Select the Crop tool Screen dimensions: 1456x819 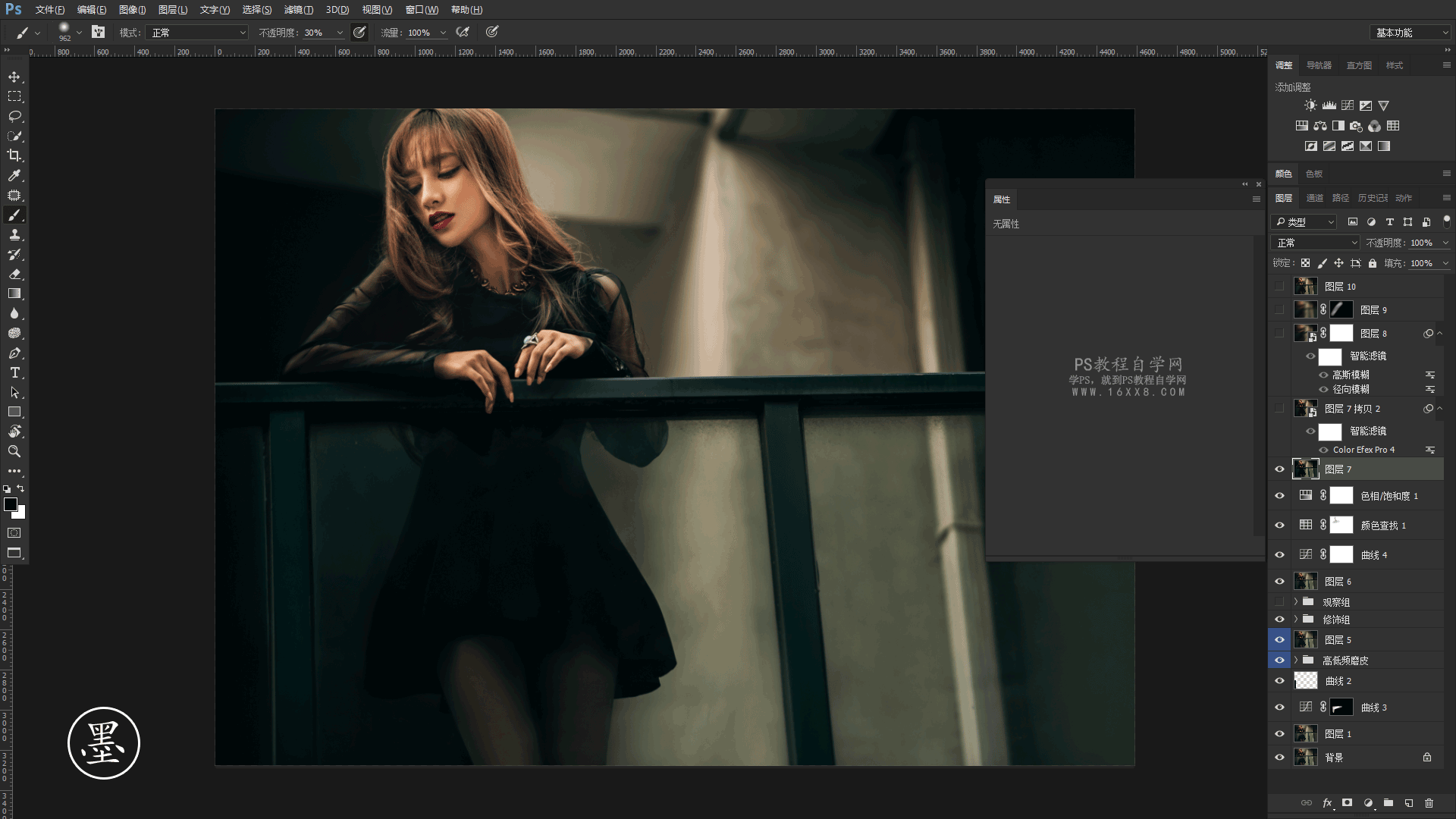point(14,155)
